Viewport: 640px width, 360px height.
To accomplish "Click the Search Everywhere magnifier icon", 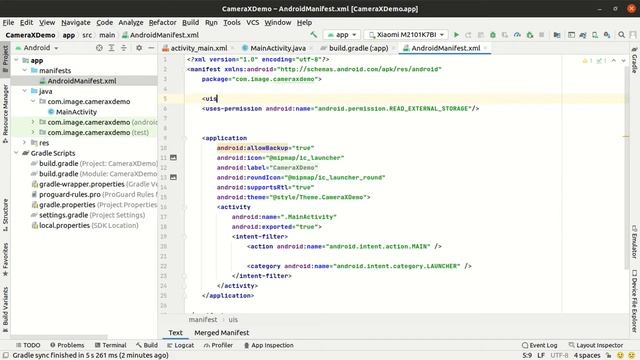I will point(621,35).
